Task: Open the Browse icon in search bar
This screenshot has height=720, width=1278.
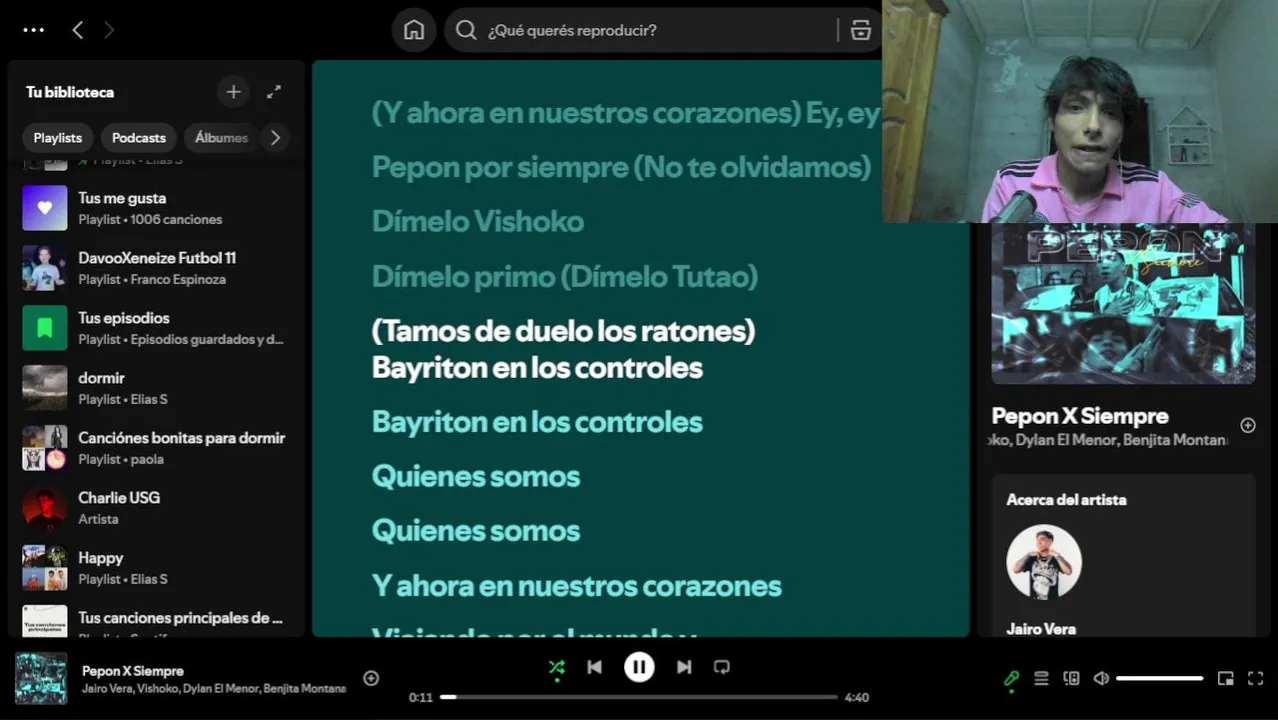Action: click(861, 30)
